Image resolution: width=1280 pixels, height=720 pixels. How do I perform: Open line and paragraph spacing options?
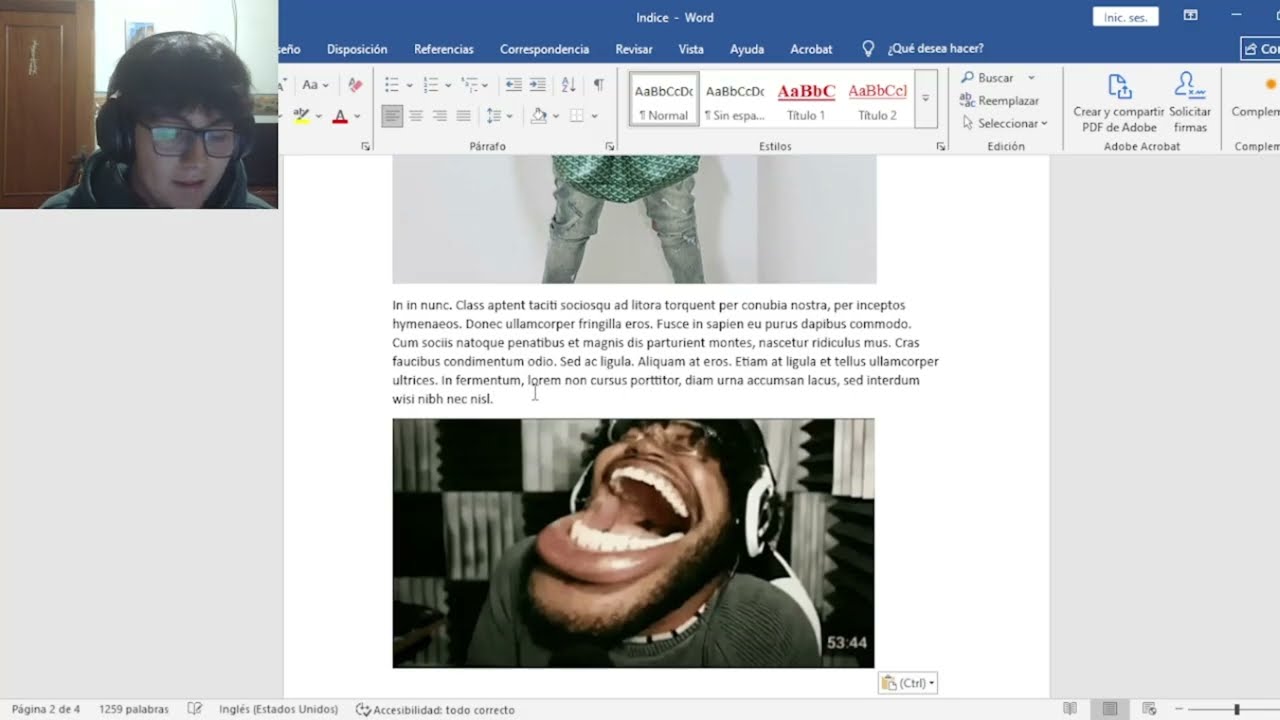coord(498,116)
